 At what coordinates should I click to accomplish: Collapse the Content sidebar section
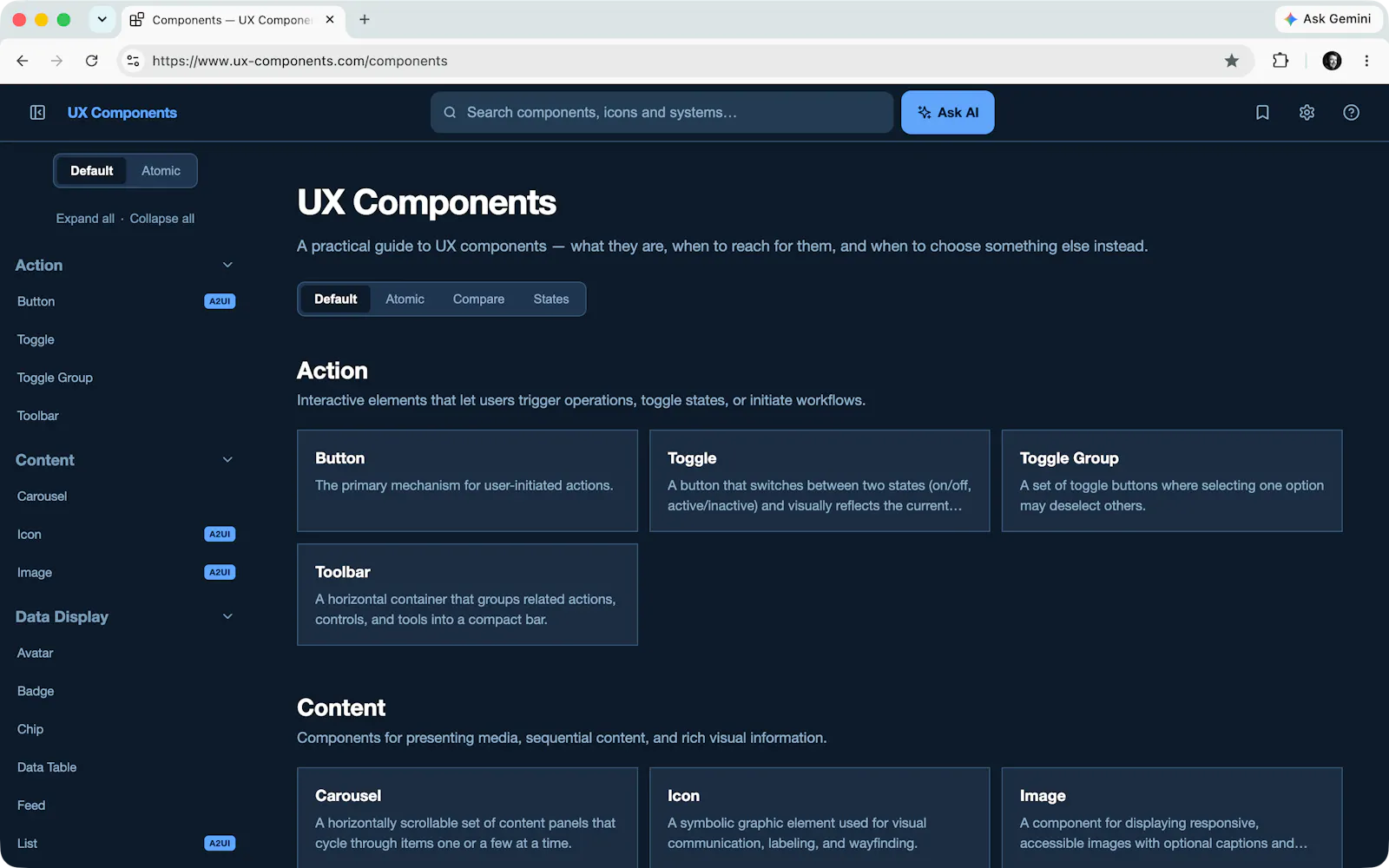pos(227,460)
